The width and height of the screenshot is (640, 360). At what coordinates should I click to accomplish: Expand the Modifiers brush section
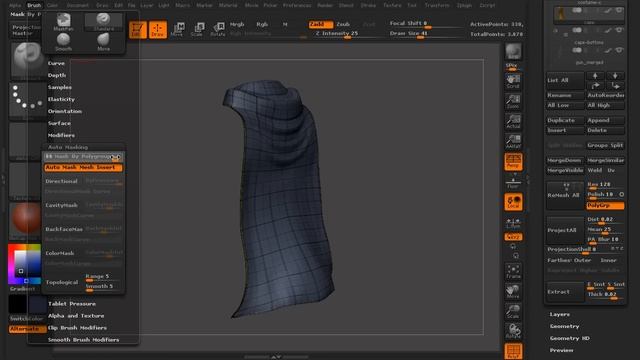pos(61,135)
